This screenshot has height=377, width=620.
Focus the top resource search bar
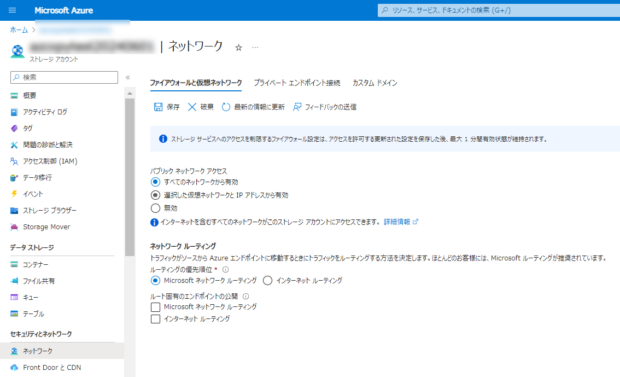point(499,10)
